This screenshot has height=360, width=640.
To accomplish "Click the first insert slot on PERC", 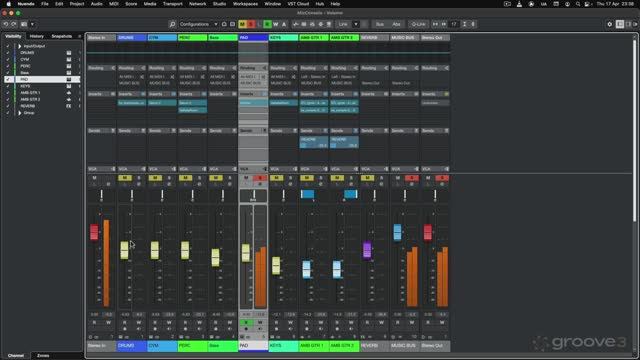I will tap(193, 103).
